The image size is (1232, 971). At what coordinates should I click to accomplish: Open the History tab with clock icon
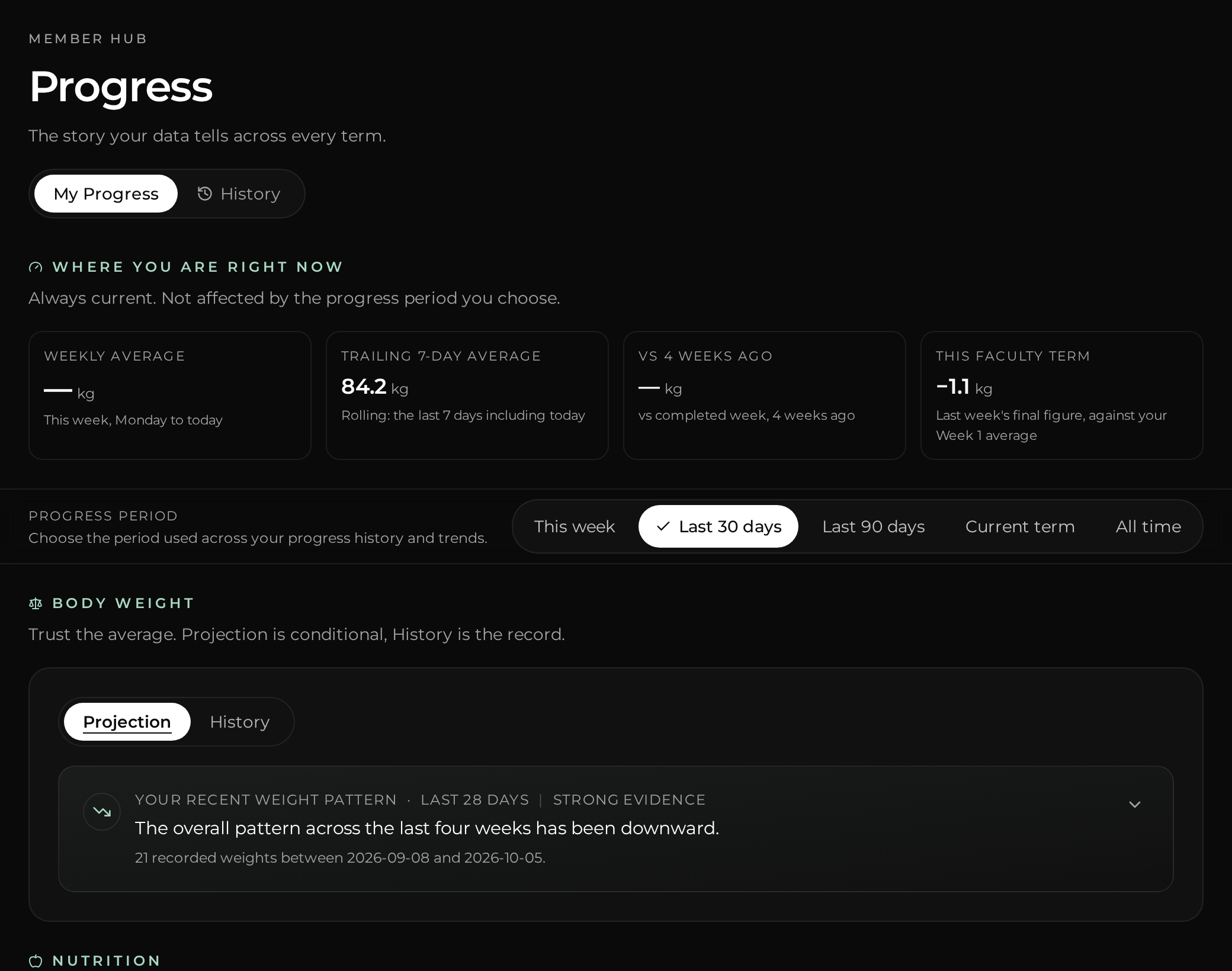click(239, 194)
